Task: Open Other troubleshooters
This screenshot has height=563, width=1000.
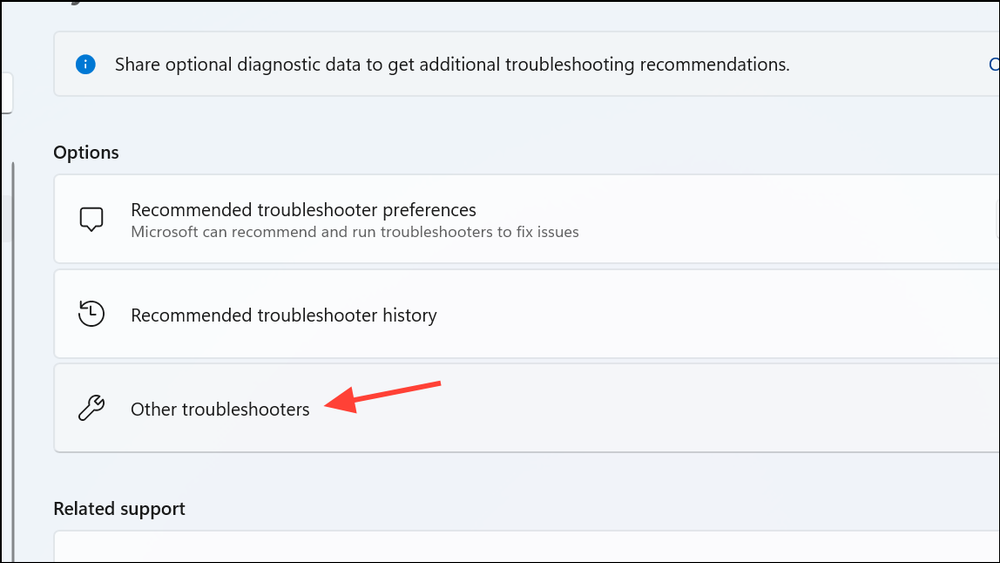Action: [220, 409]
